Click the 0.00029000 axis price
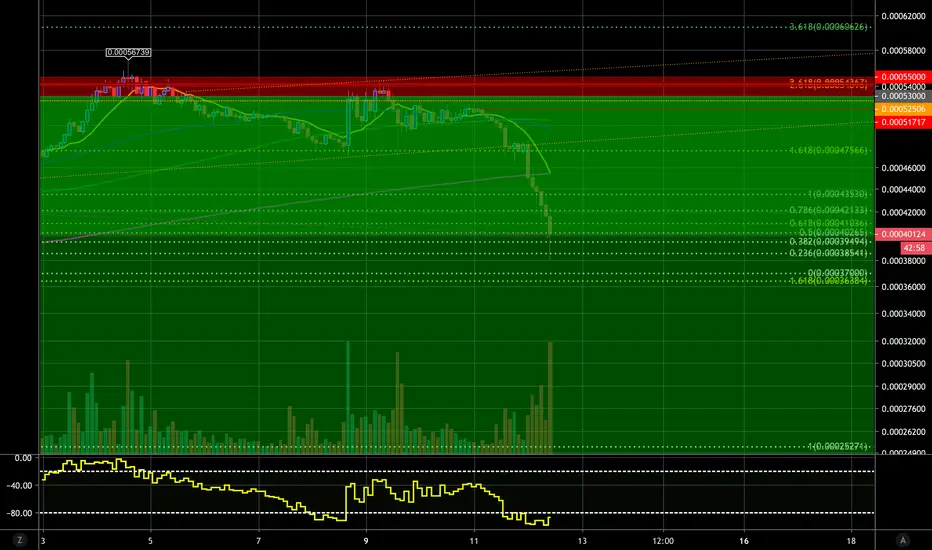 903,386
